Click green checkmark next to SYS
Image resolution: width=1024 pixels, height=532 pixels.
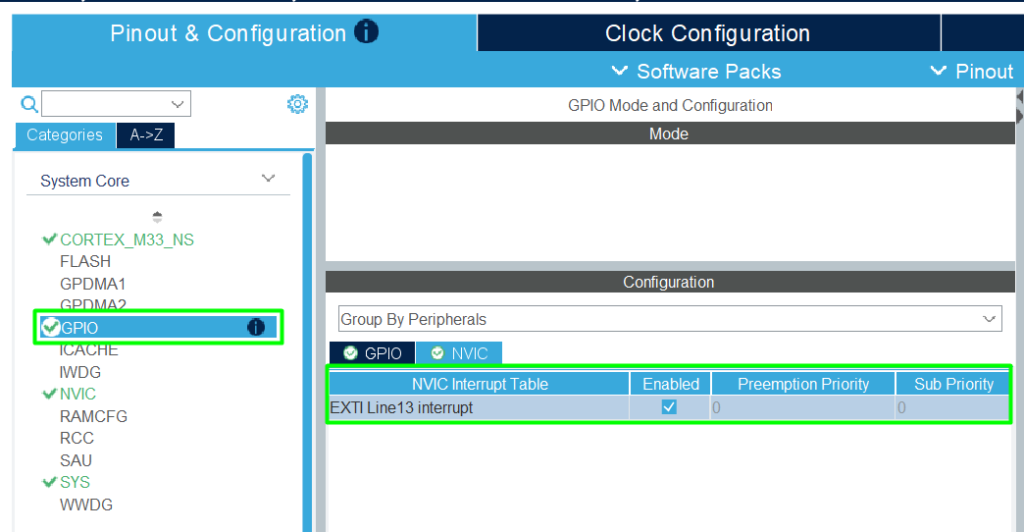(x=49, y=482)
